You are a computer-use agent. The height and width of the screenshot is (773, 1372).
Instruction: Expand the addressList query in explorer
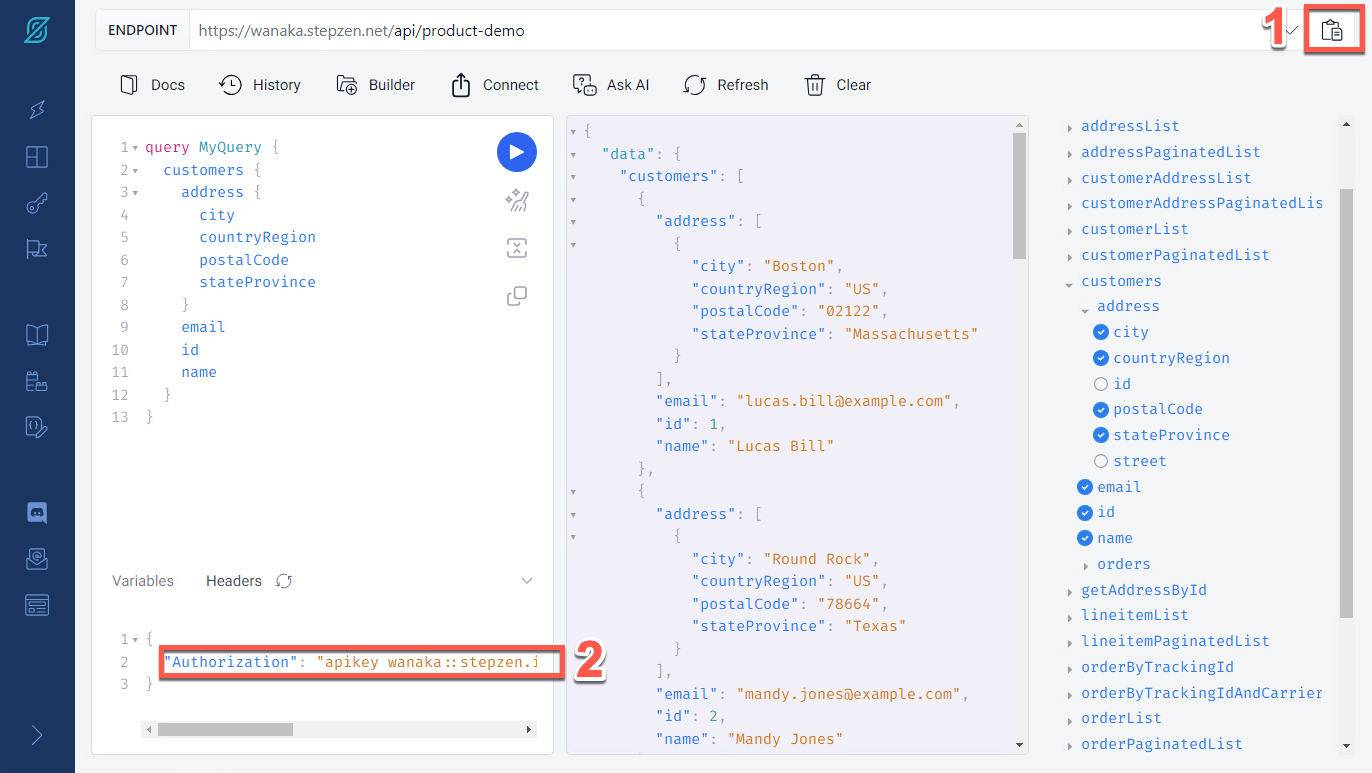tap(1070, 127)
